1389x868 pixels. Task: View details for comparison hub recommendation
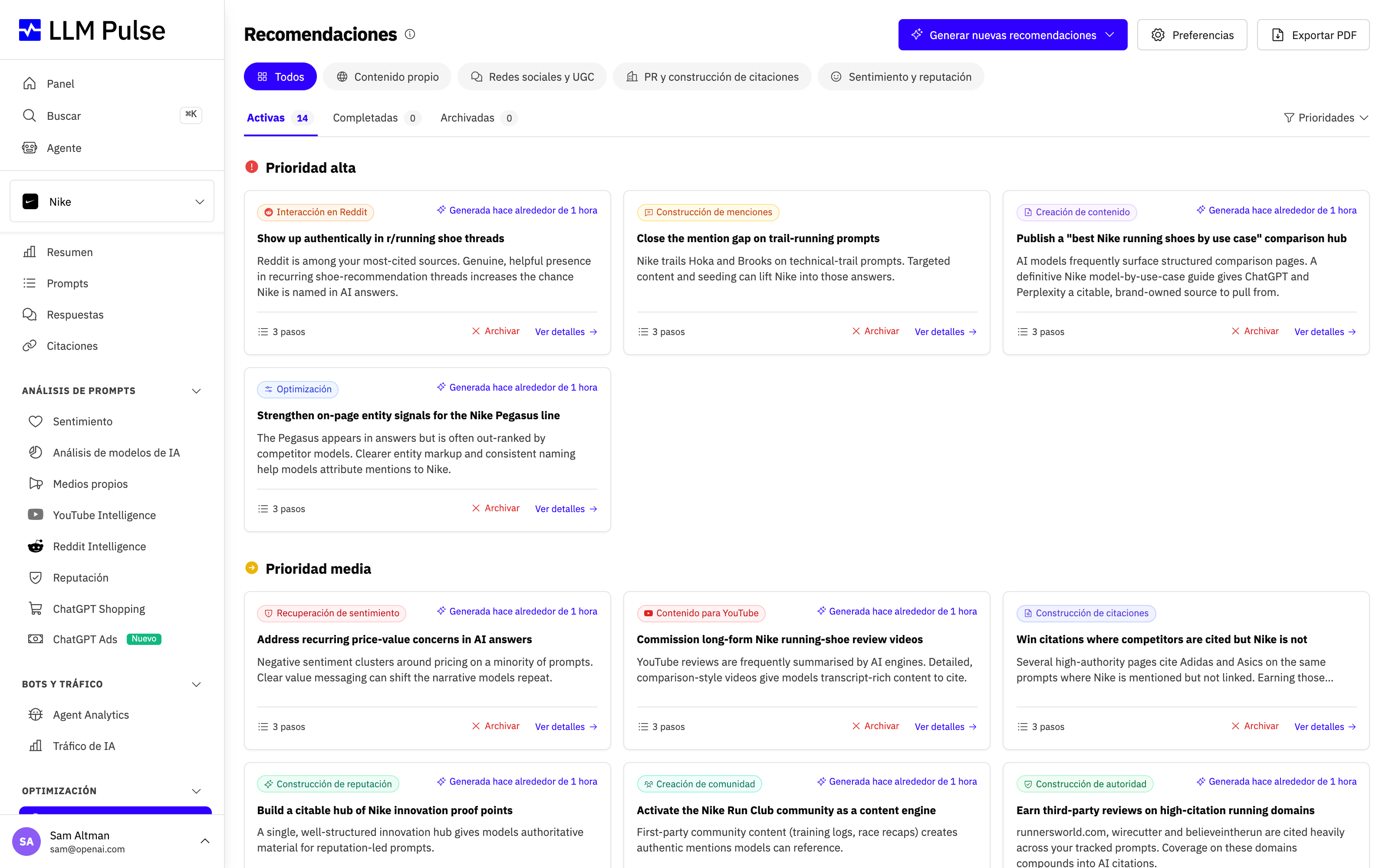1325,332
